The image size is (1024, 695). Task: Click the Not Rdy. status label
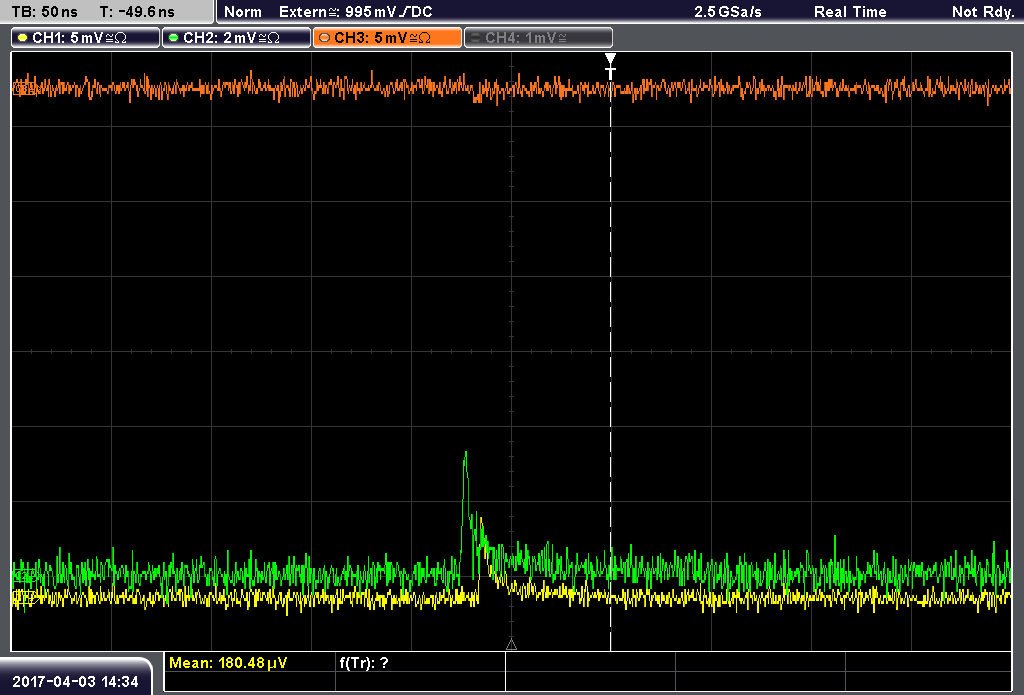point(983,12)
